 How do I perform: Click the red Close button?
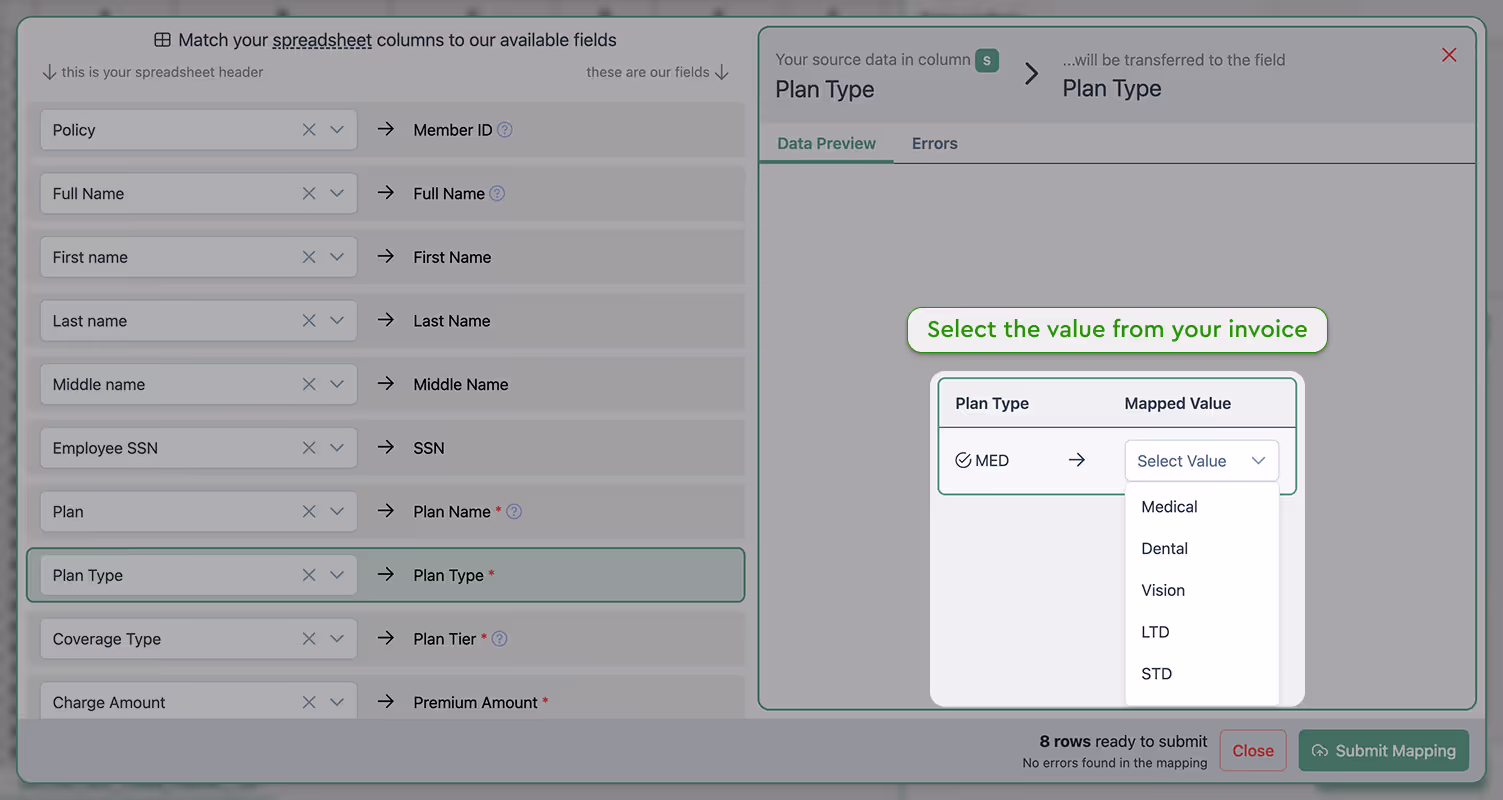(x=1253, y=751)
